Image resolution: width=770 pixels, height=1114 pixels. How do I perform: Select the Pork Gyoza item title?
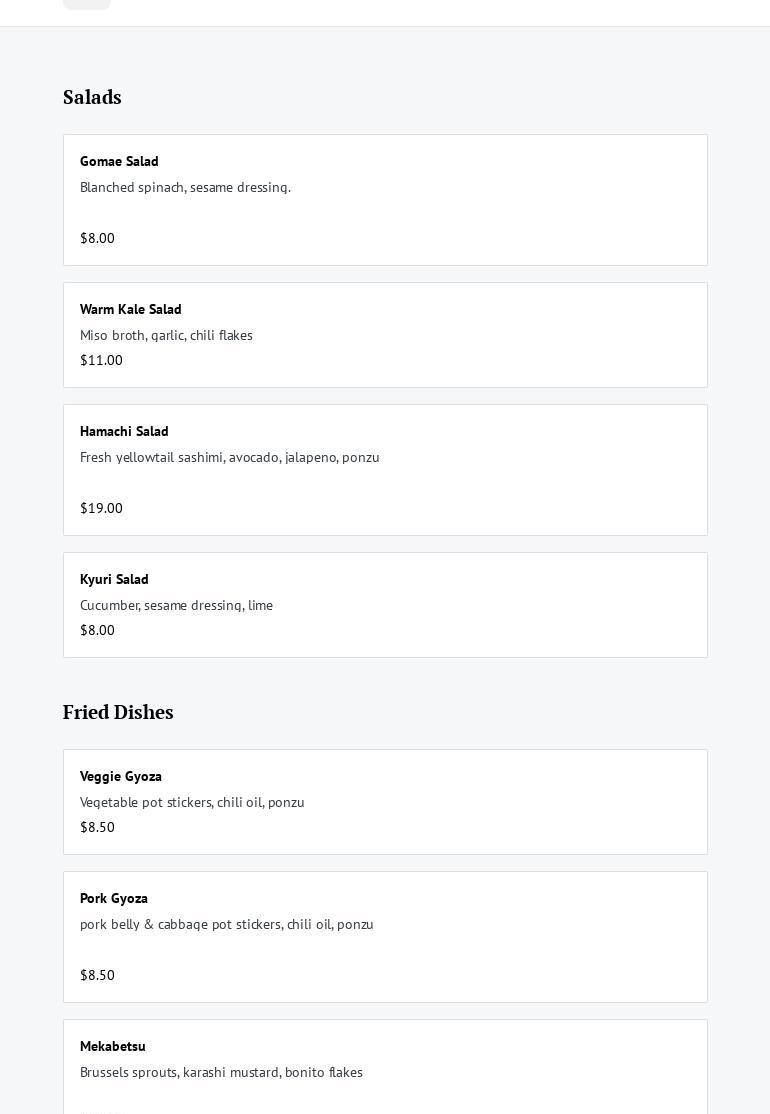coord(114,898)
